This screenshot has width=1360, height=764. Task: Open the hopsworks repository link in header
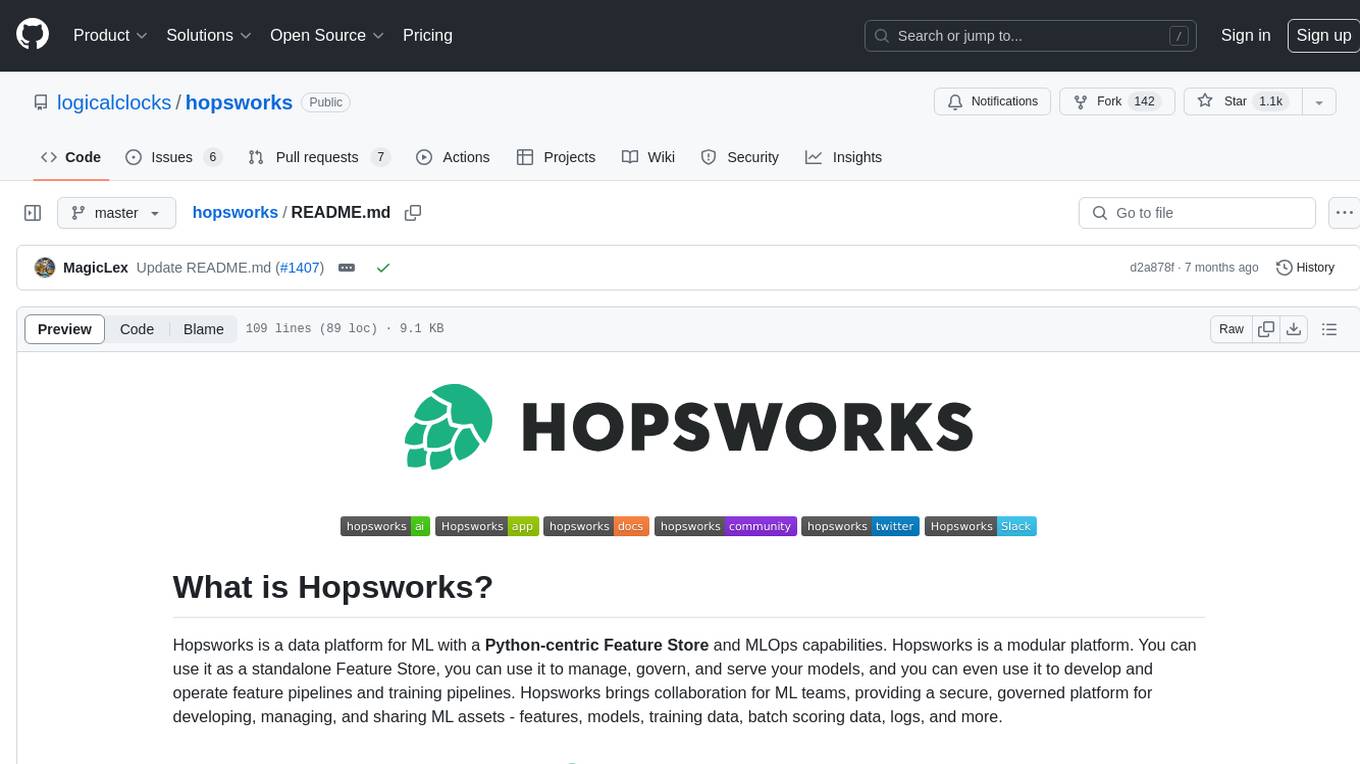click(239, 102)
